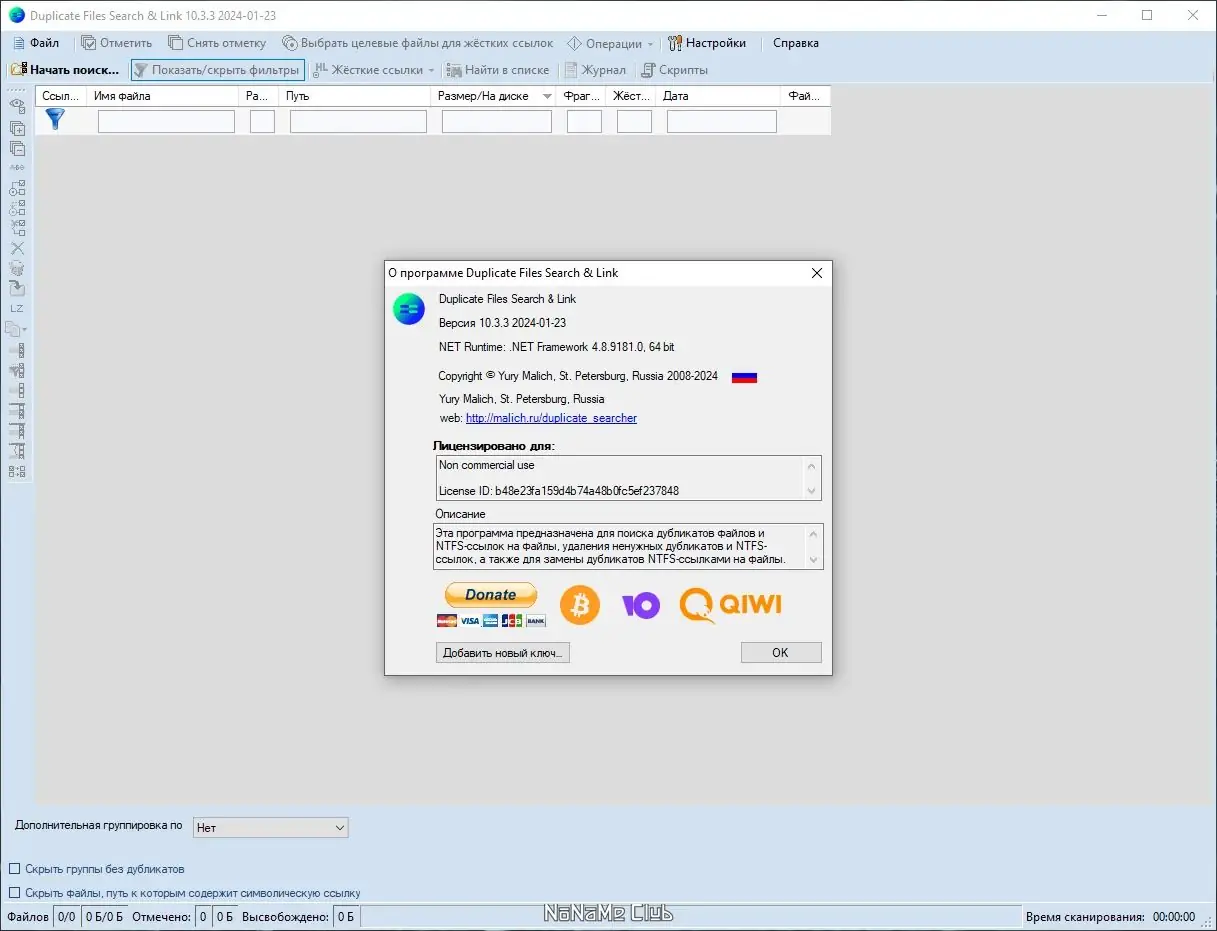
Task: Open the Дополнительная группировка combo box
Action: coord(270,827)
